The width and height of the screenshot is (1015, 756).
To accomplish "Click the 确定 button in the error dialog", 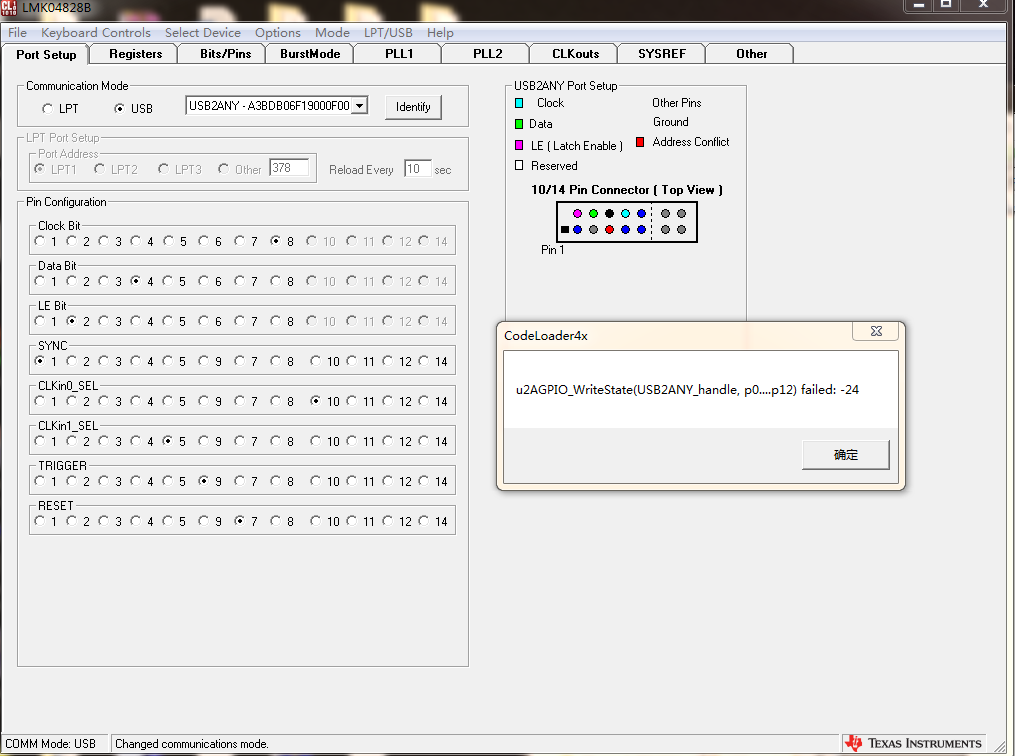I will point(845,454).
